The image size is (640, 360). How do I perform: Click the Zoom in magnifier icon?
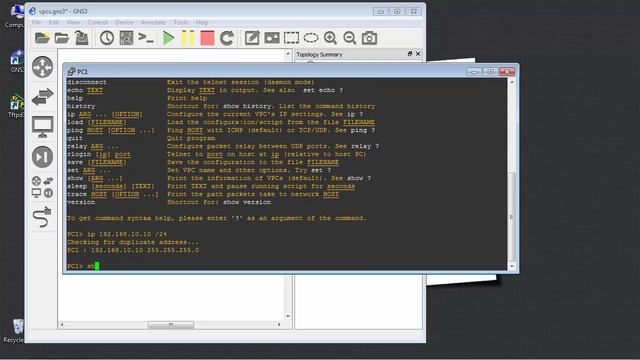click(330, 38)
